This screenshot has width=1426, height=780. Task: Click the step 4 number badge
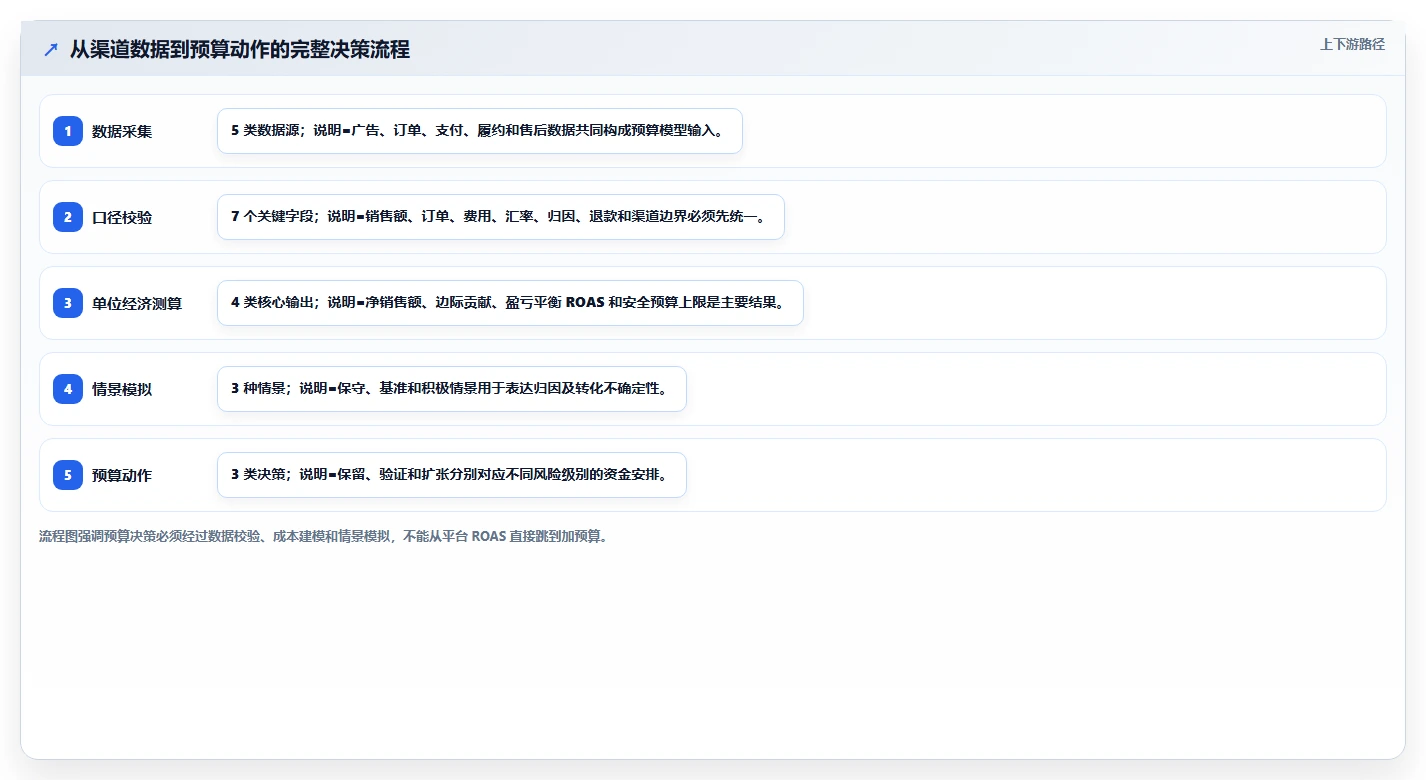[68, 389]
